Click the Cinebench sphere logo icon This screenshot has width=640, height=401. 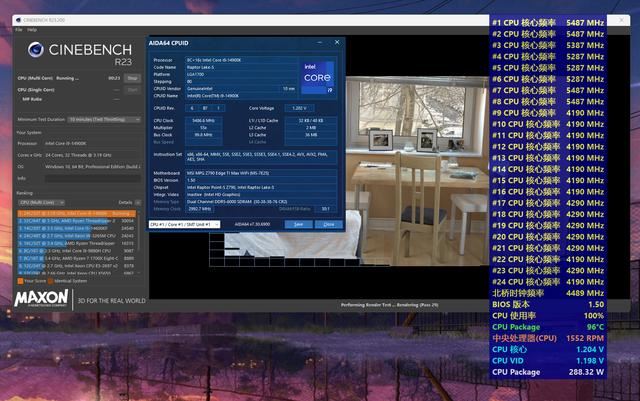tap(36, 50)
